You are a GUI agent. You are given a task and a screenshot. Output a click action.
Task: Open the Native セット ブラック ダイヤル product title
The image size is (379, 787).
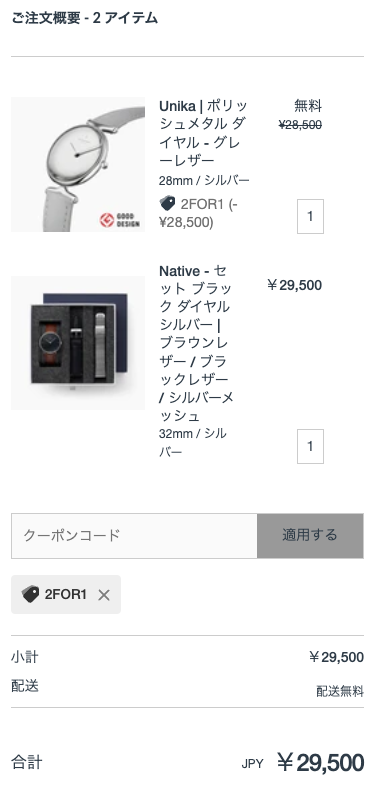pyautogui.click(x=196, y=343)
